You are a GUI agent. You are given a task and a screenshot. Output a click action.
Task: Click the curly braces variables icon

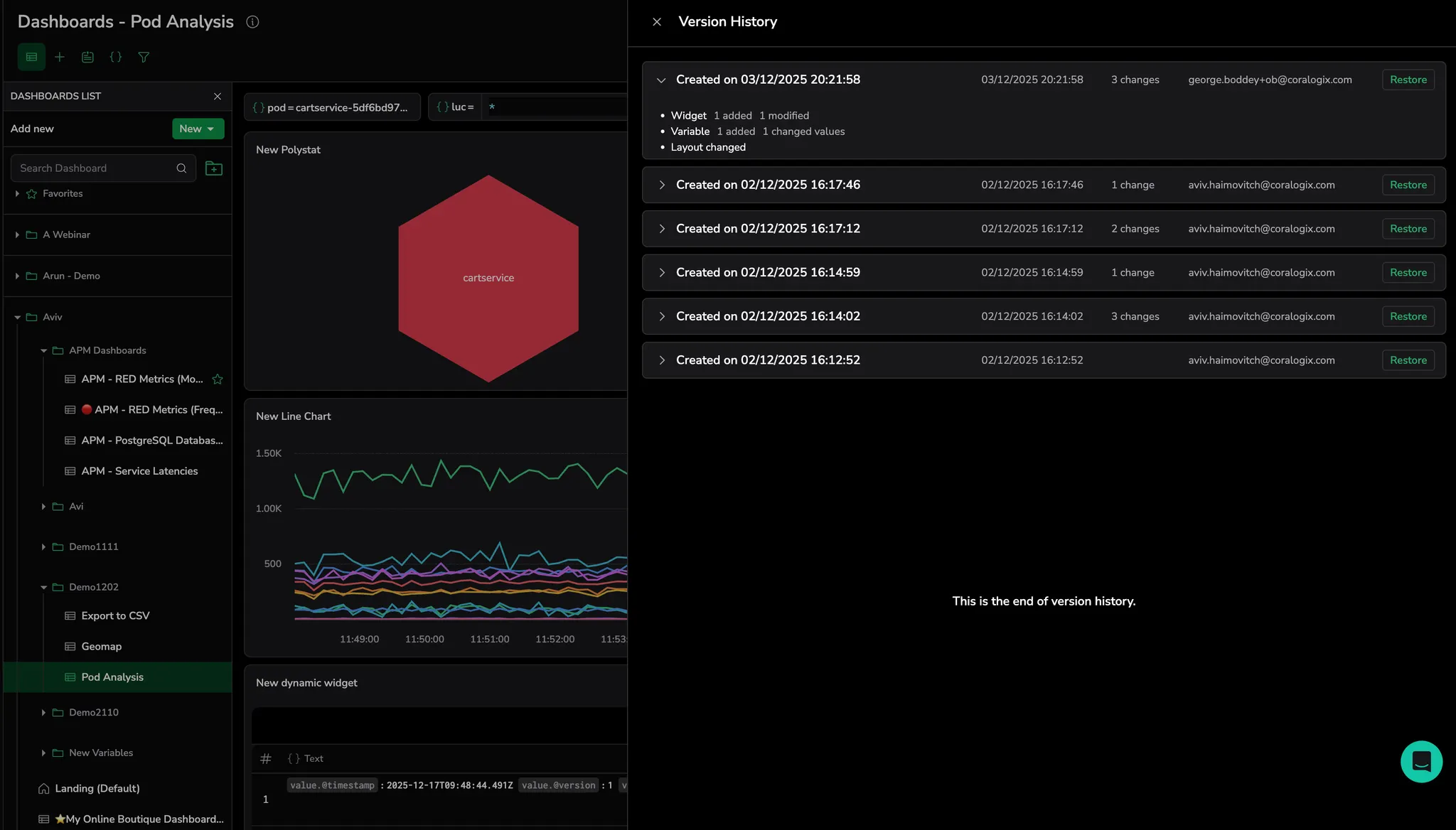click(115, 57)
